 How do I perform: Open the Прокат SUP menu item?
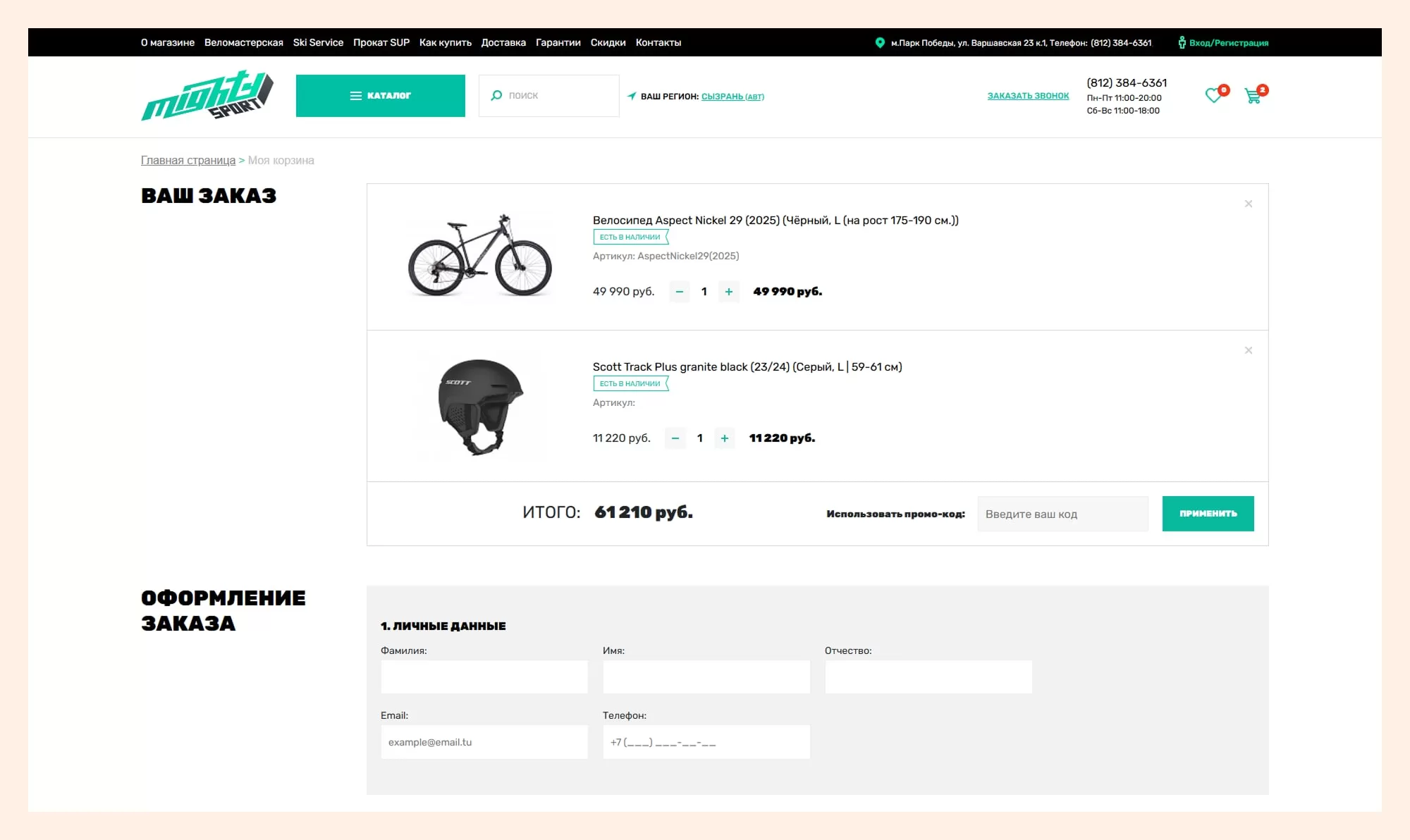coord(381,43)
